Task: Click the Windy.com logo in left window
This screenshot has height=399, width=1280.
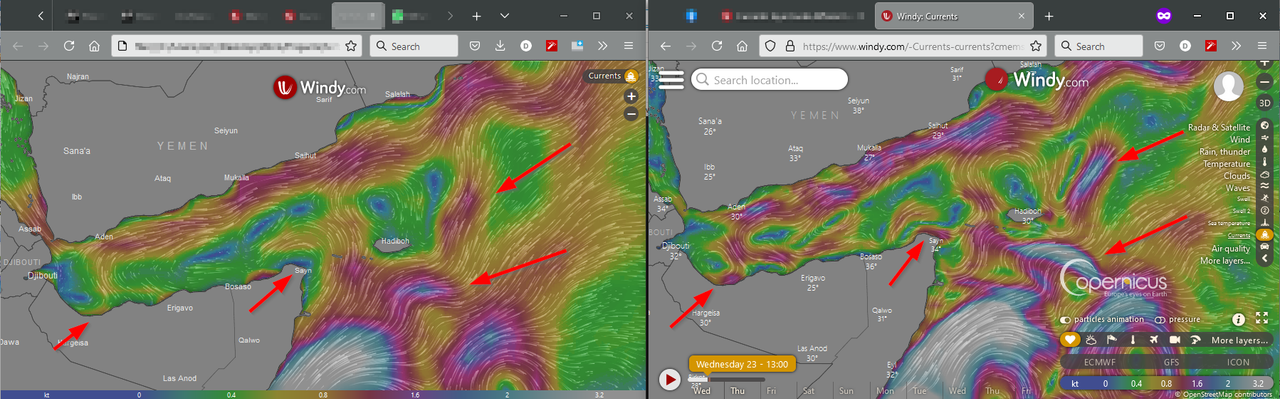Action: (319, 88)
